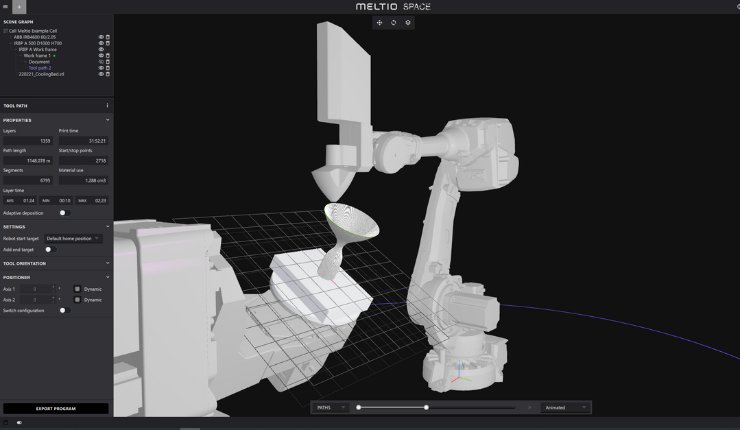Delete the 220221_CoolingBed.stl item
This screenshot has width=740, height=430.
pyautogui.click(x=108, y=74)
